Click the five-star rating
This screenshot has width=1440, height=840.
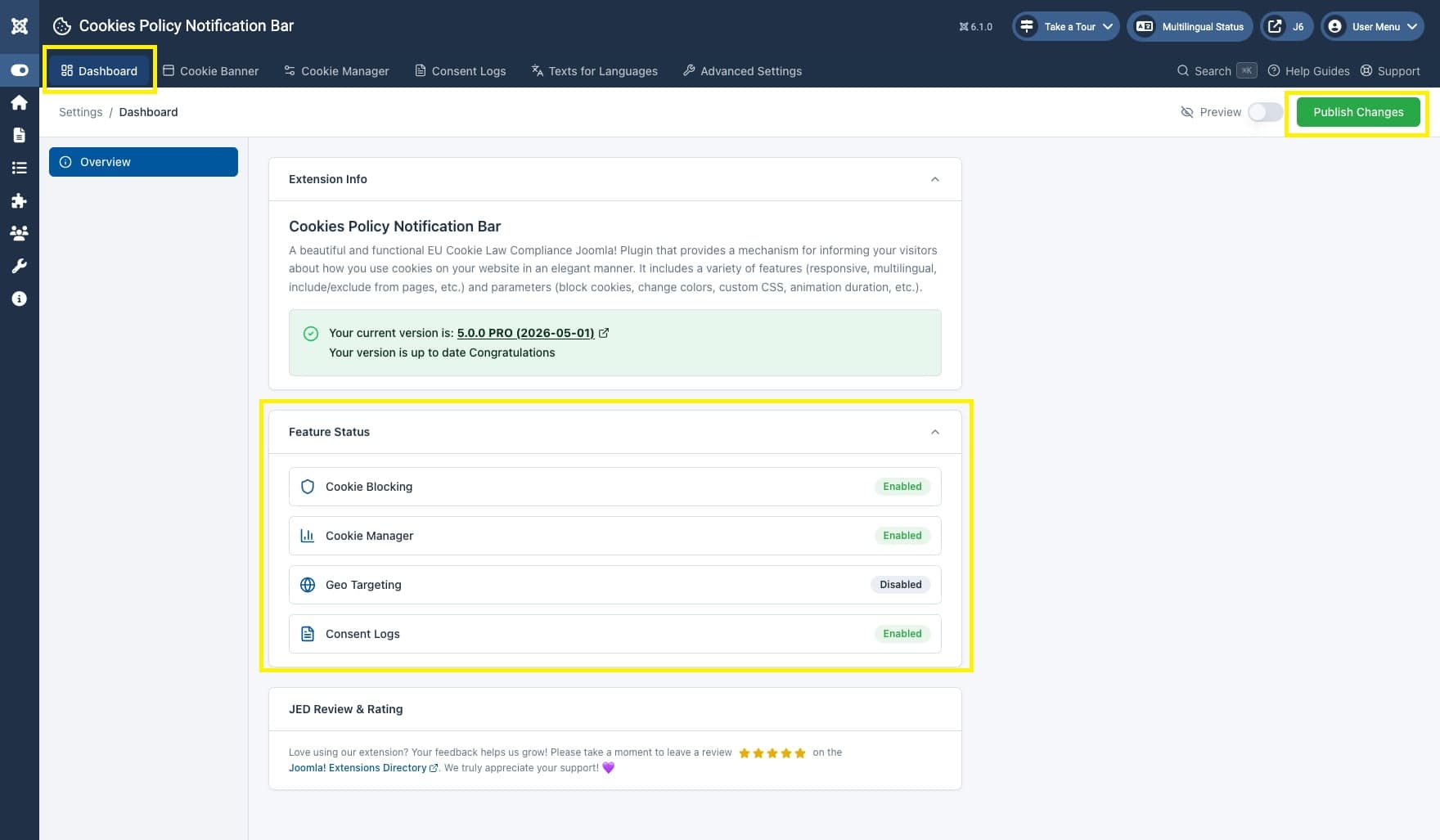click(772, 753)
